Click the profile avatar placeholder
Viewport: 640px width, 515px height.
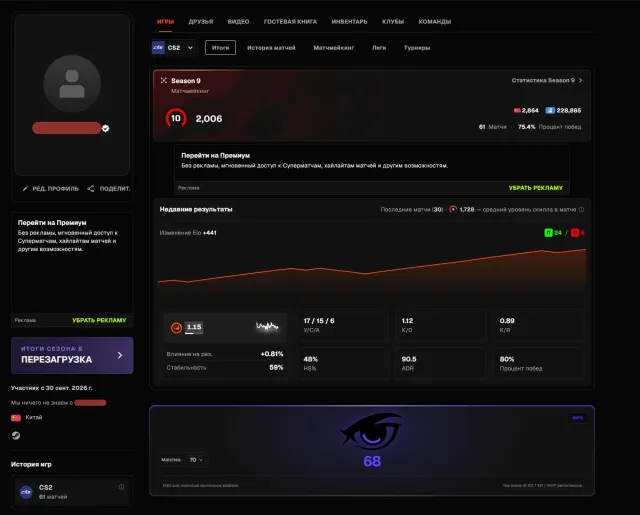pyautogui.click(x=72, y=84)
